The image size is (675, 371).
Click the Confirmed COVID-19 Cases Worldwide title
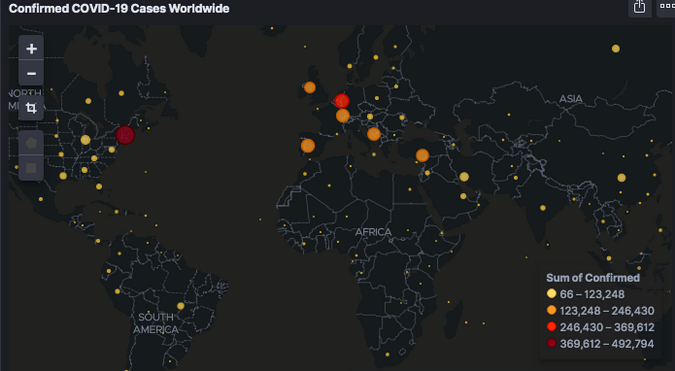click(x=119, y=8)
